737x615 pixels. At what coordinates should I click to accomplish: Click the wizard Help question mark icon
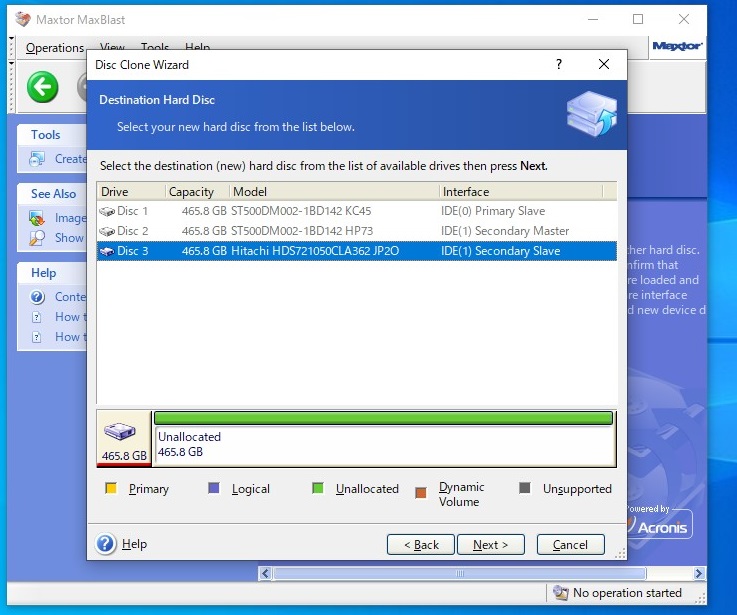click(x=105, y=544)
